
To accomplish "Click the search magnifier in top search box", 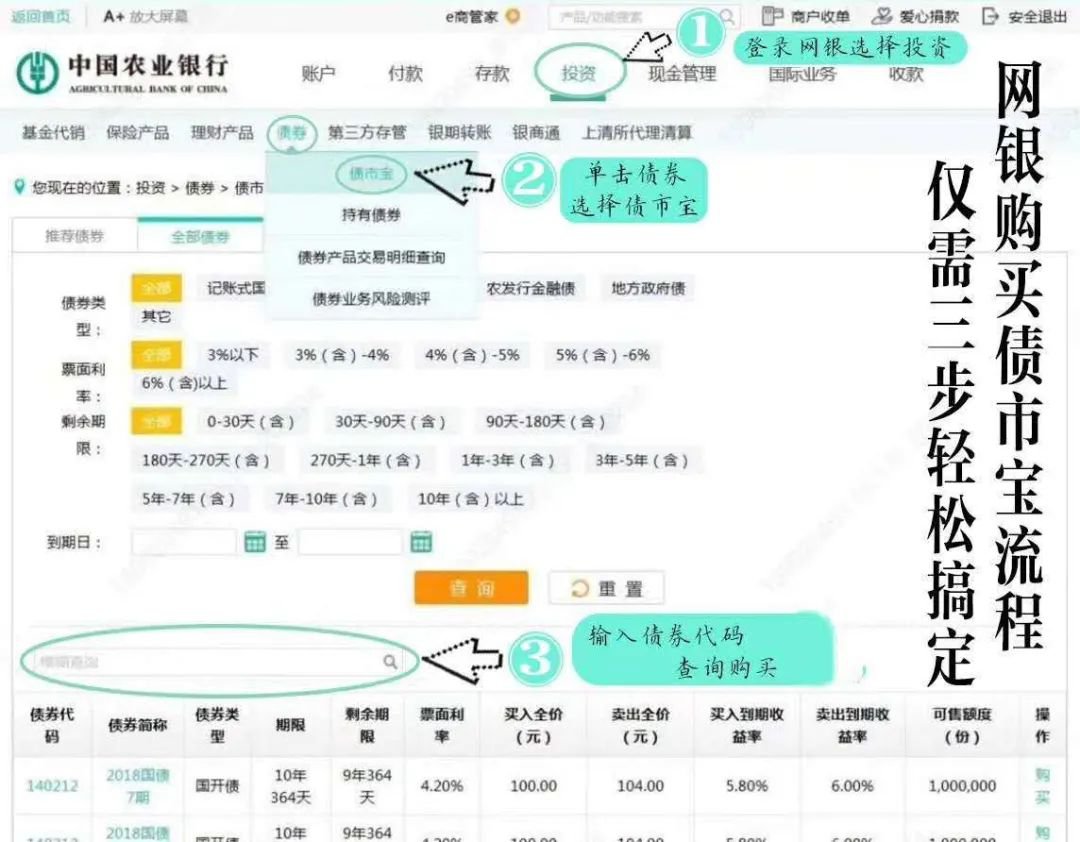I will pos(727,17).
